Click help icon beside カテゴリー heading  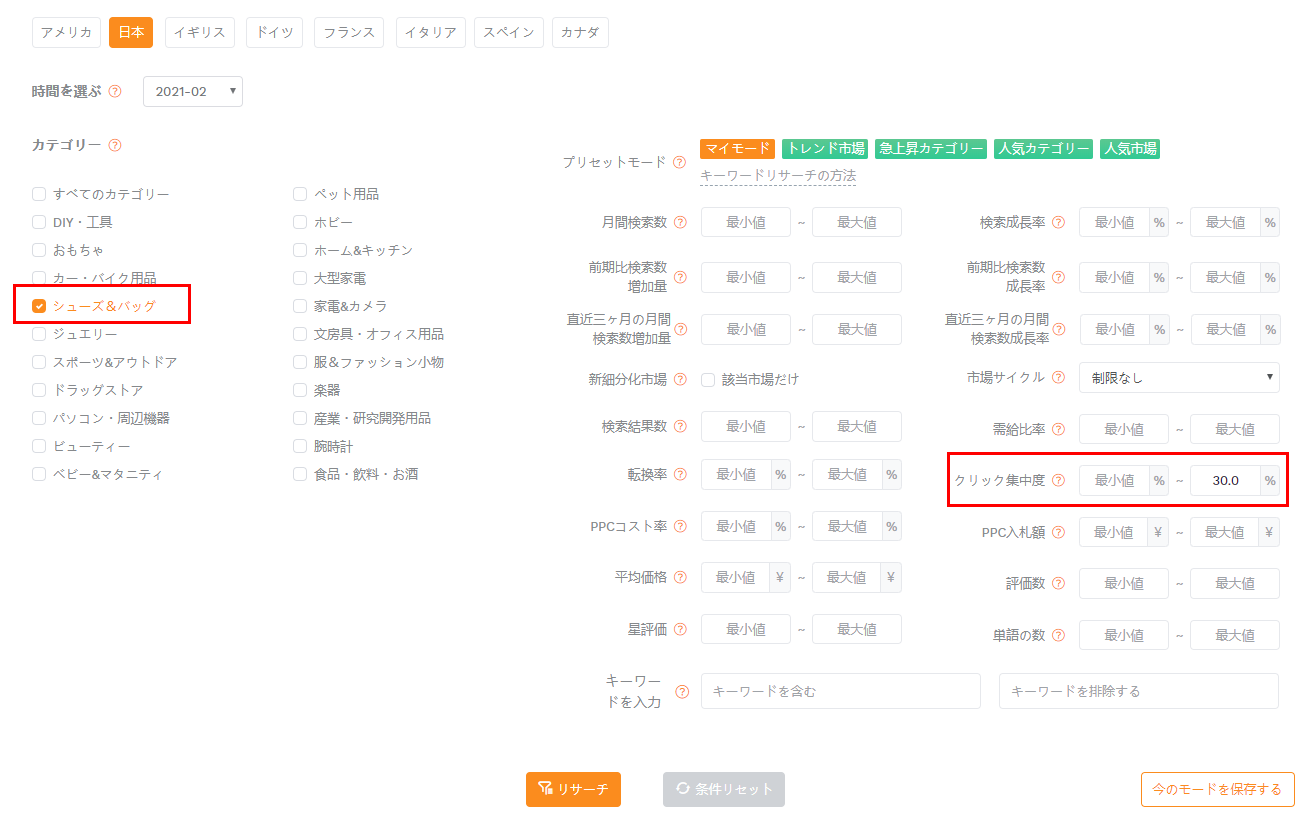pos(115,145)
